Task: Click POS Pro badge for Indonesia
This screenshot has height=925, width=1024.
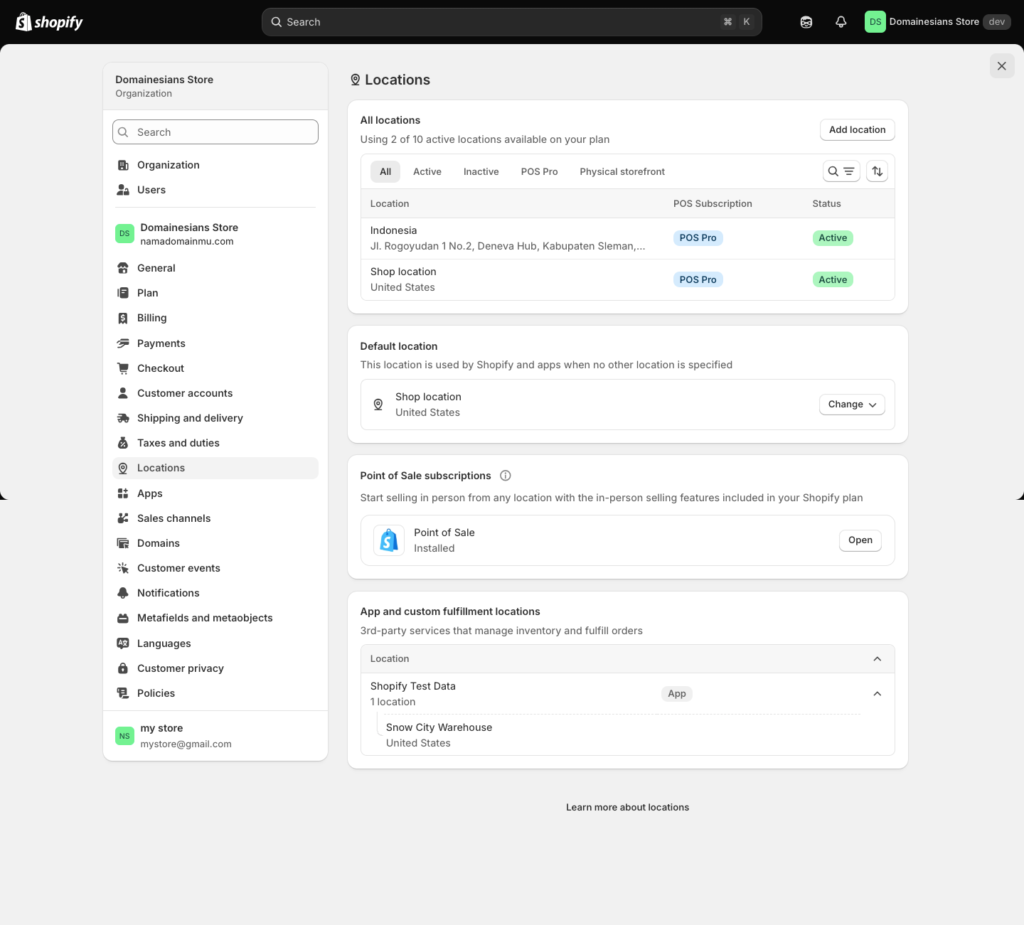Action: [697, 238]
